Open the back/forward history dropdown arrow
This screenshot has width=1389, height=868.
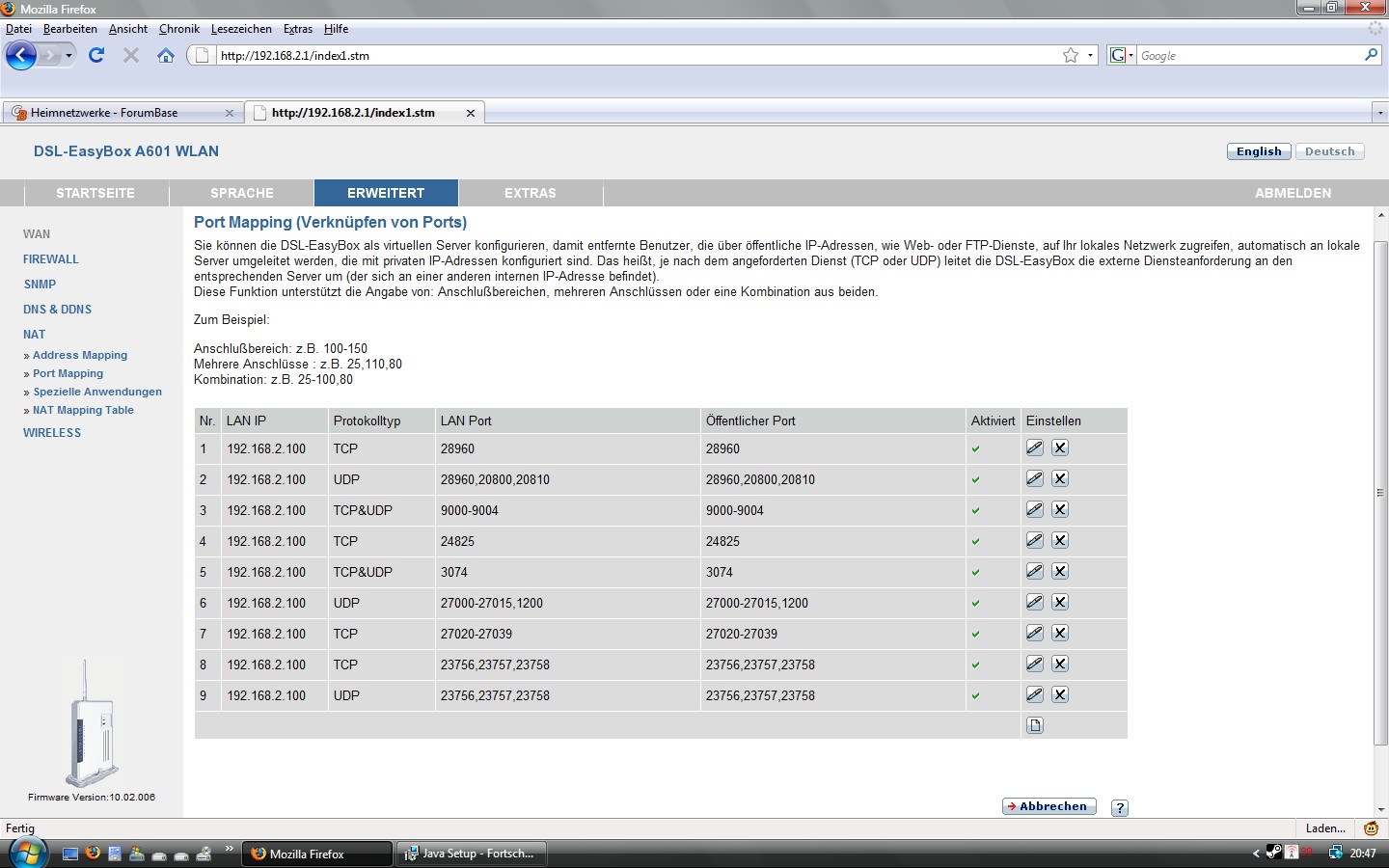(68, 56)
